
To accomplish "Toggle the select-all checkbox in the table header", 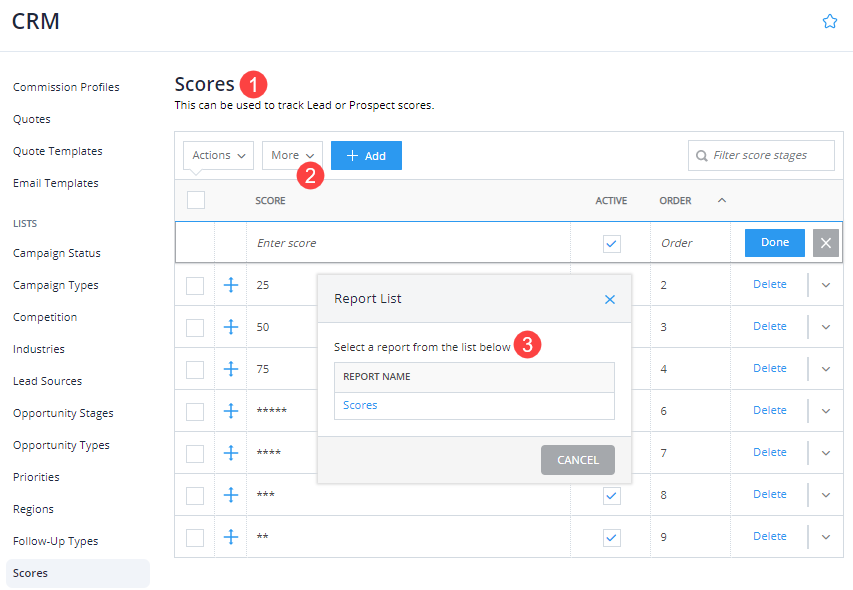I will click(x=196, y=200).
